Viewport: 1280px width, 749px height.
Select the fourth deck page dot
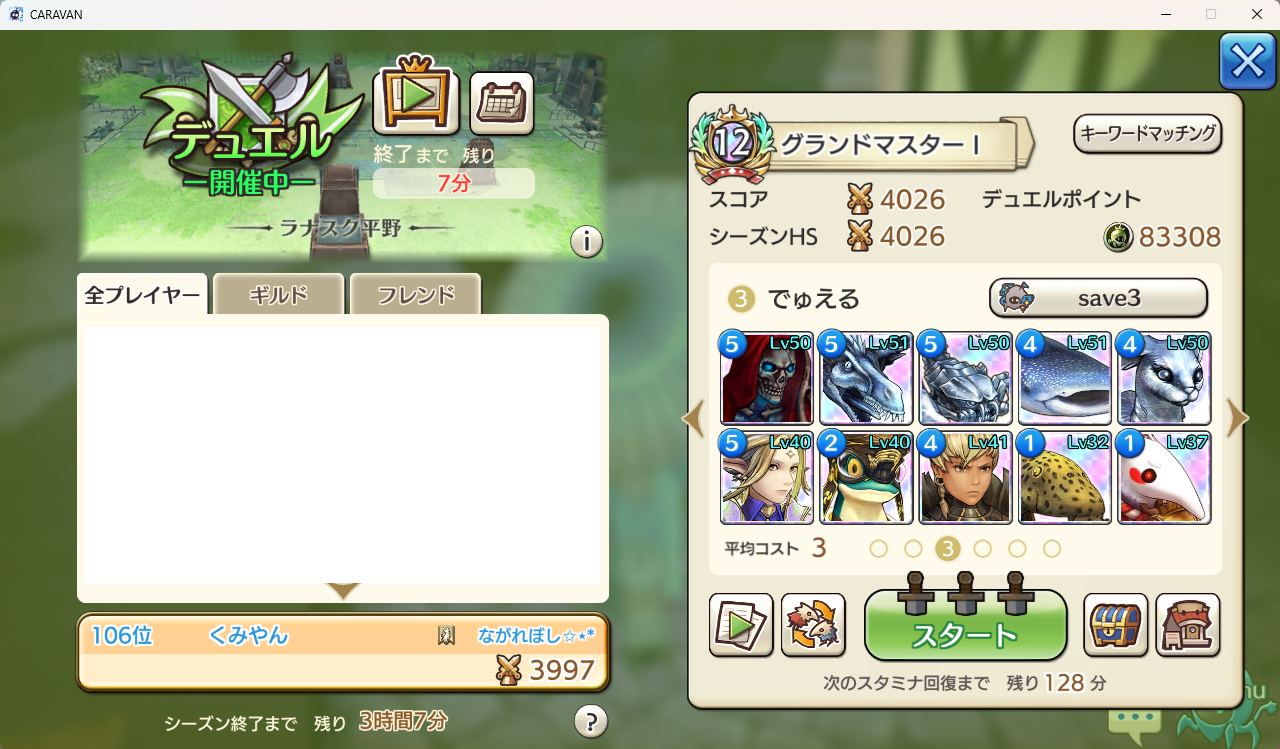[x=983, y=548]
